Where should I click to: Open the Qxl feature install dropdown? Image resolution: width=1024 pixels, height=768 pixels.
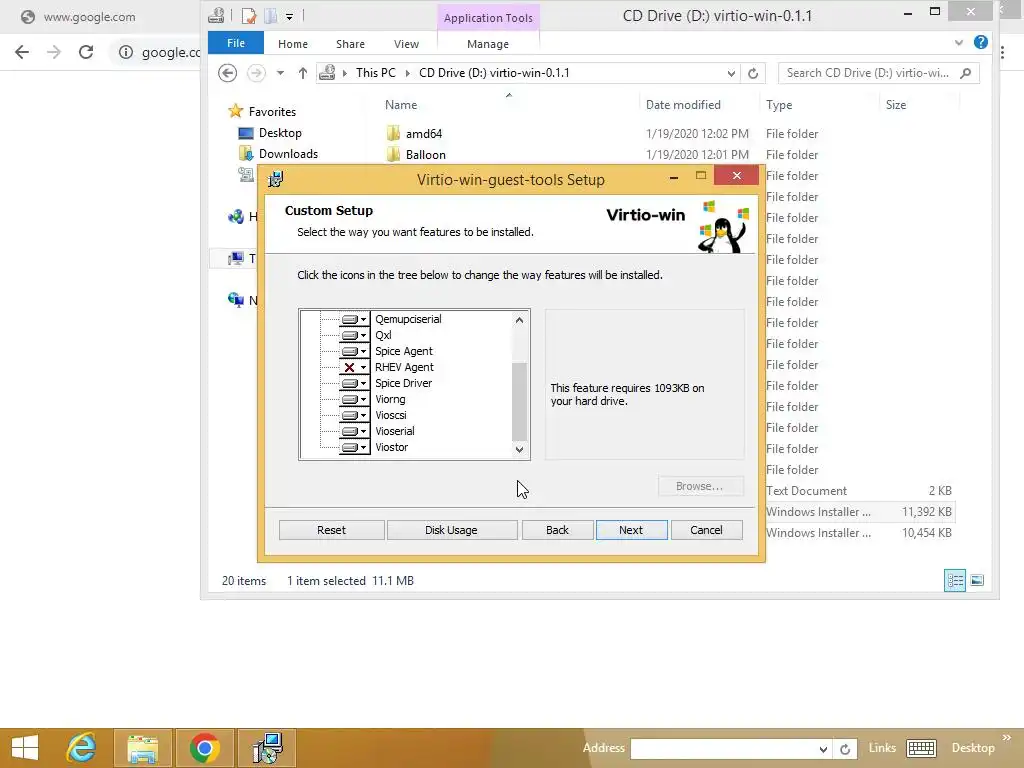tap(354, 335)
